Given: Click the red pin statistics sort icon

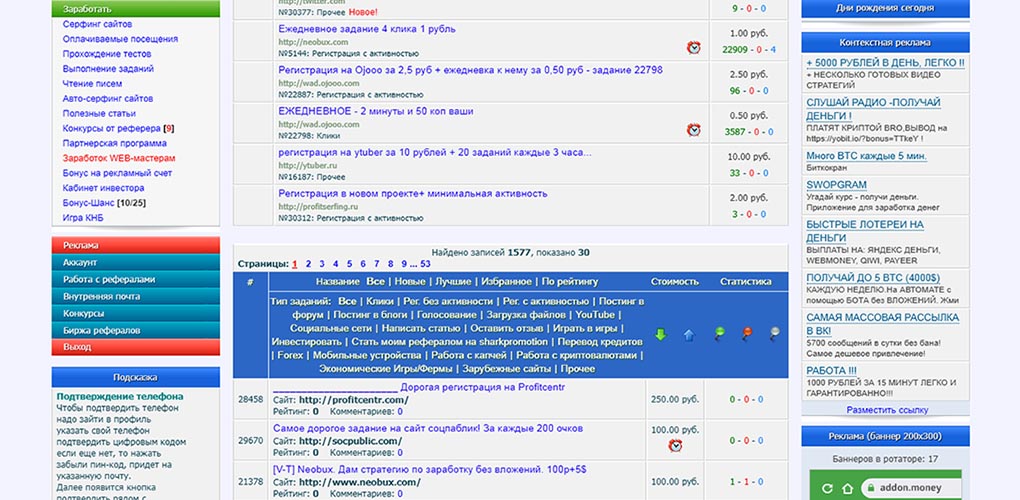Looking at the screenshot, I should pos(746,334).
